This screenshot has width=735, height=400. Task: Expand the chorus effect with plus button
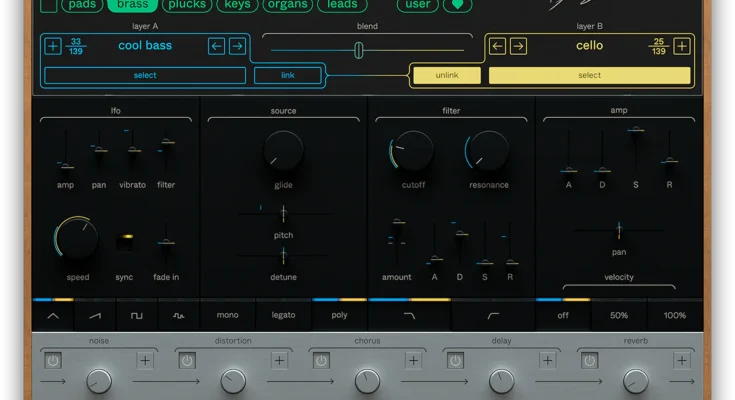pos(413,360)
